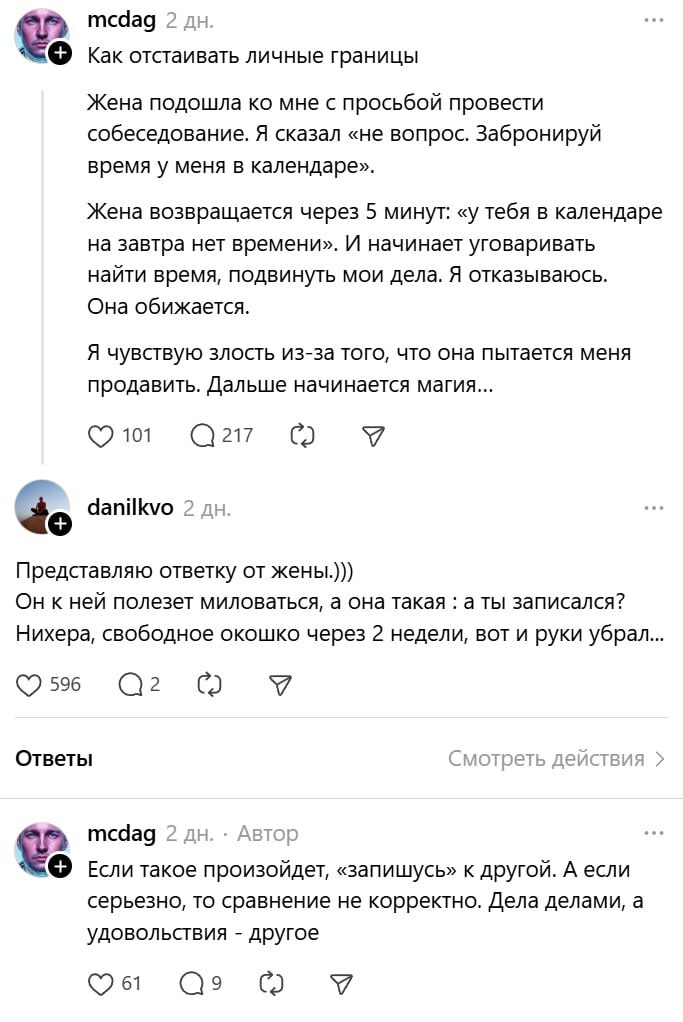Click "Смотреть действия" link
The image size is (683, 1022).
pos(556,759)
